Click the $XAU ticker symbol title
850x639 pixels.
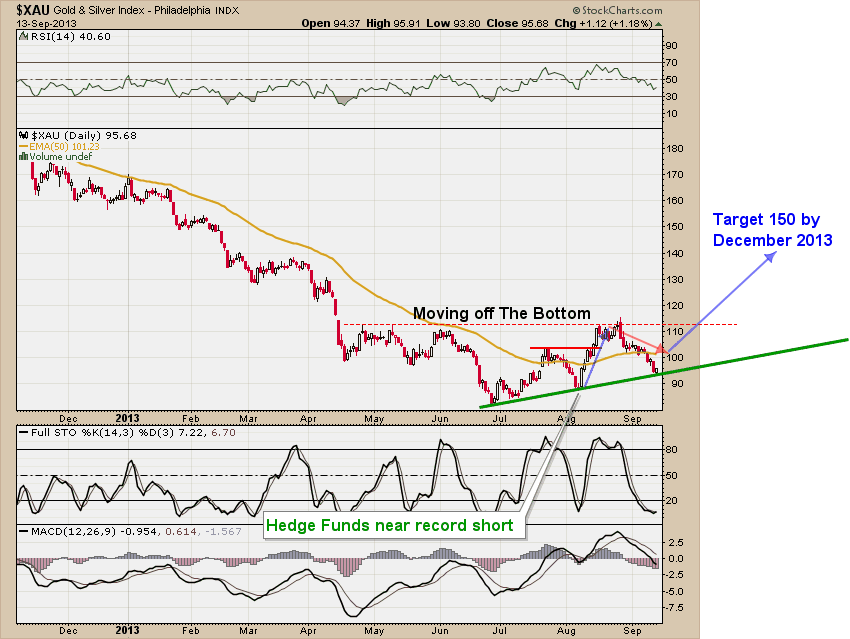[32, 9]
